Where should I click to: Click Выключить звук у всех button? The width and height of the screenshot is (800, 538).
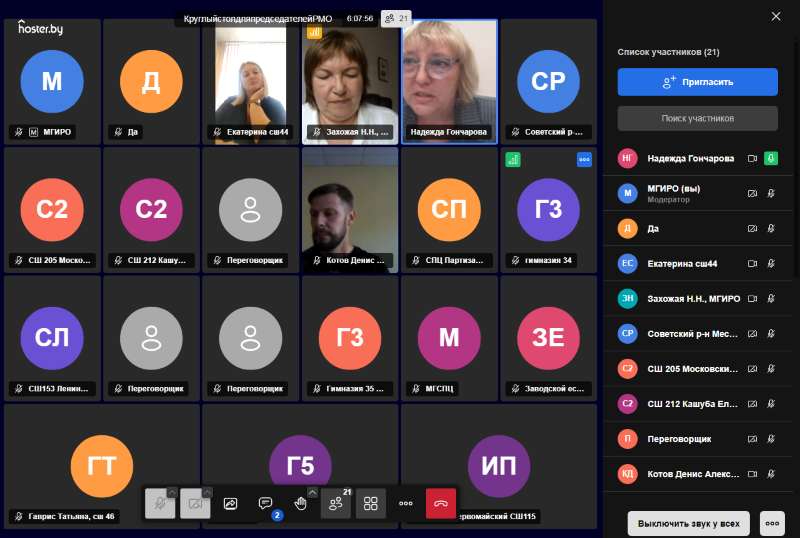click(x=688, y=524)
